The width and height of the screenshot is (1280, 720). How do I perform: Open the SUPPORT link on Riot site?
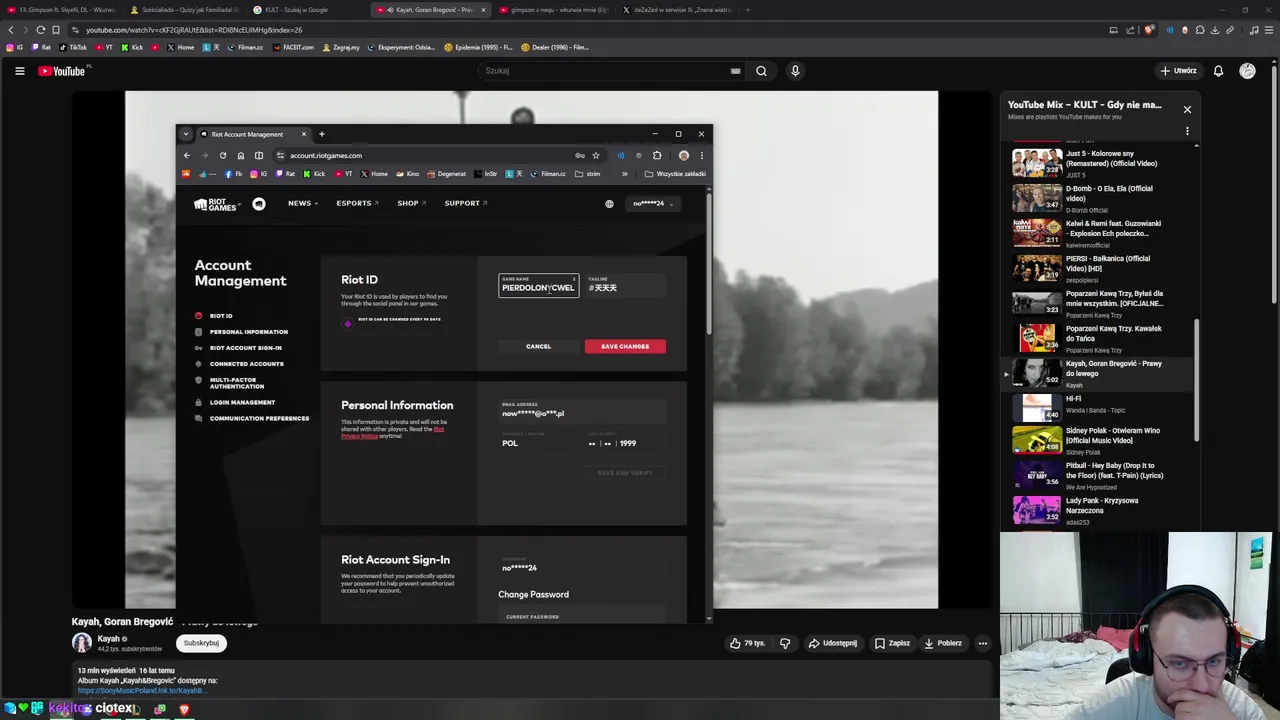[x=465, y=203]
